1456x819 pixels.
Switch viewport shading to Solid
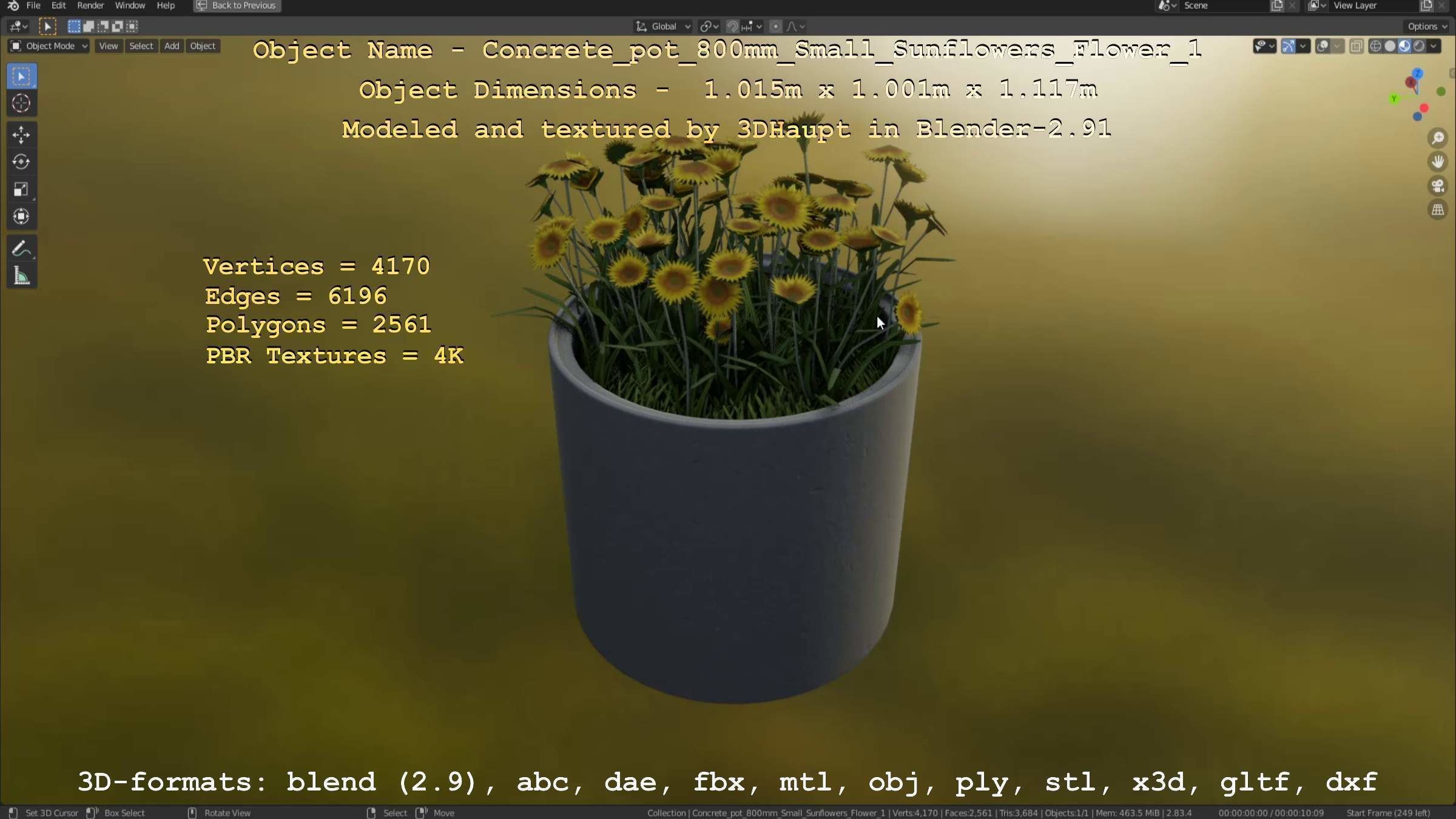(x=1390, y=46)
